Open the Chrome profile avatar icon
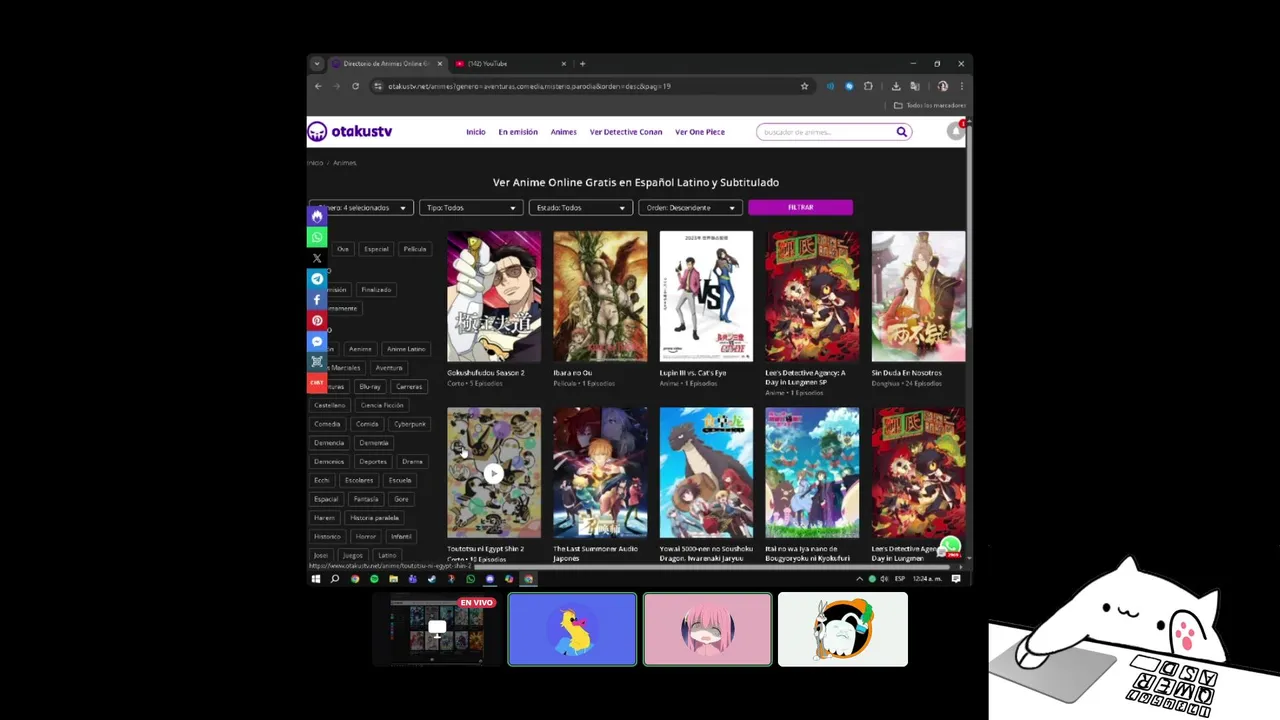This screenshot has width=1280, height=720. (942, 86)
